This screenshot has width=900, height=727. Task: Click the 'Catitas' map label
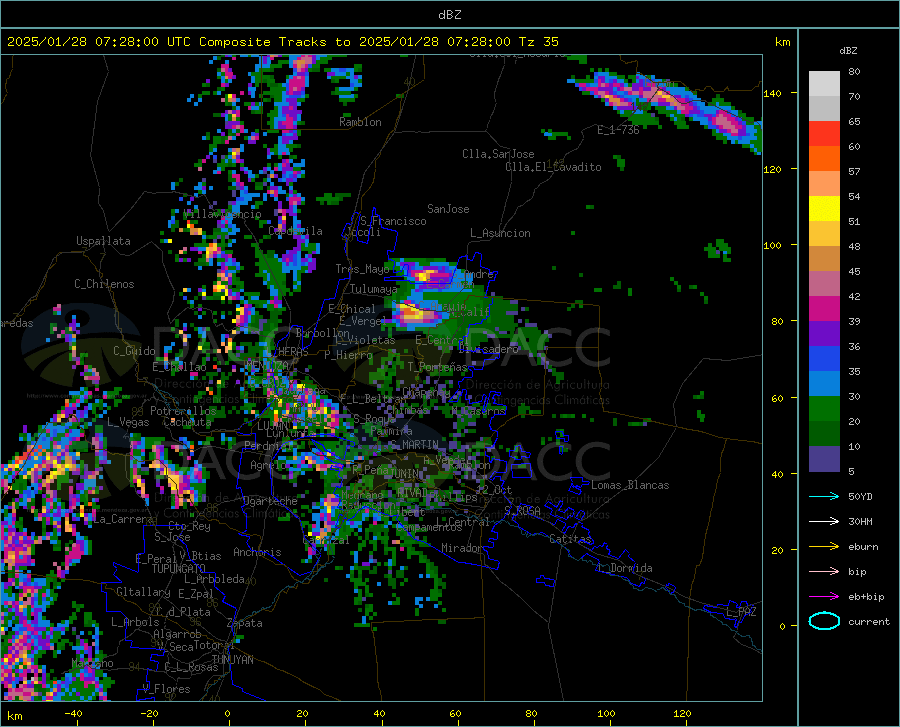[571, 539]
